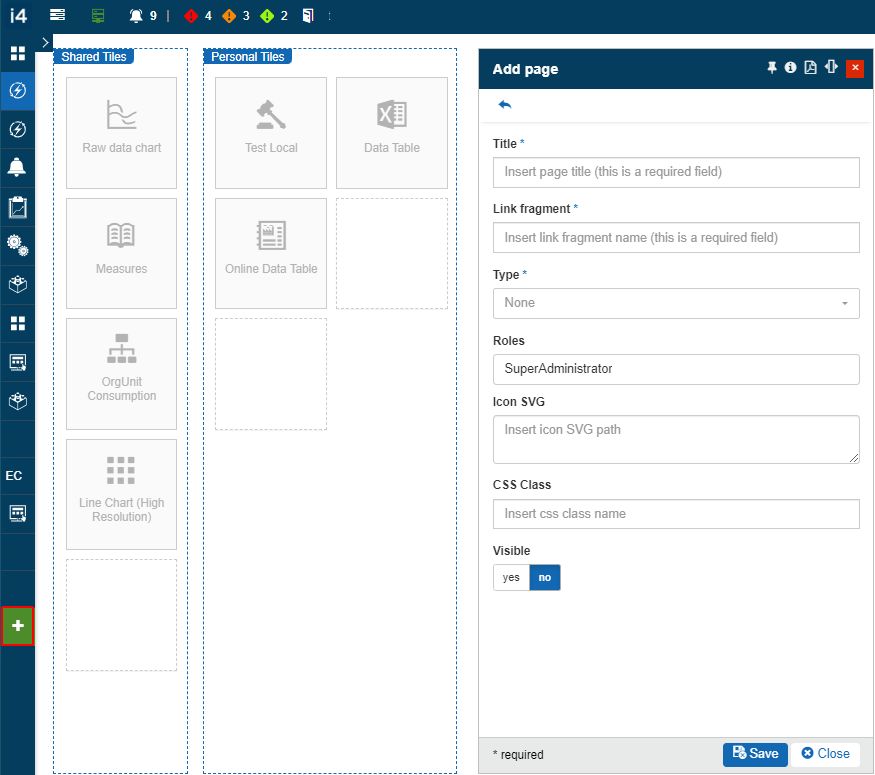Viewport: 875px width, 775px height.
Task: Open the top bar hamburger list menu
Action: [58, 16]
